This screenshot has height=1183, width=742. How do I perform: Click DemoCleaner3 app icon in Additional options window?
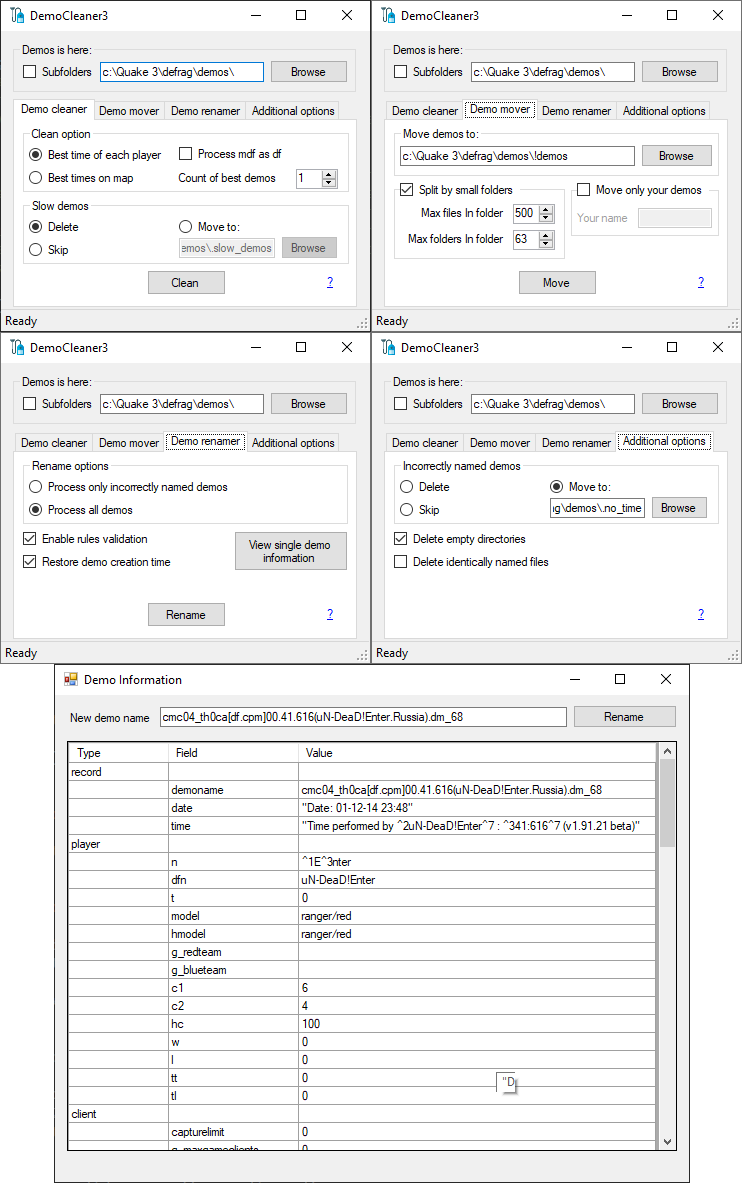pos(389,347)
